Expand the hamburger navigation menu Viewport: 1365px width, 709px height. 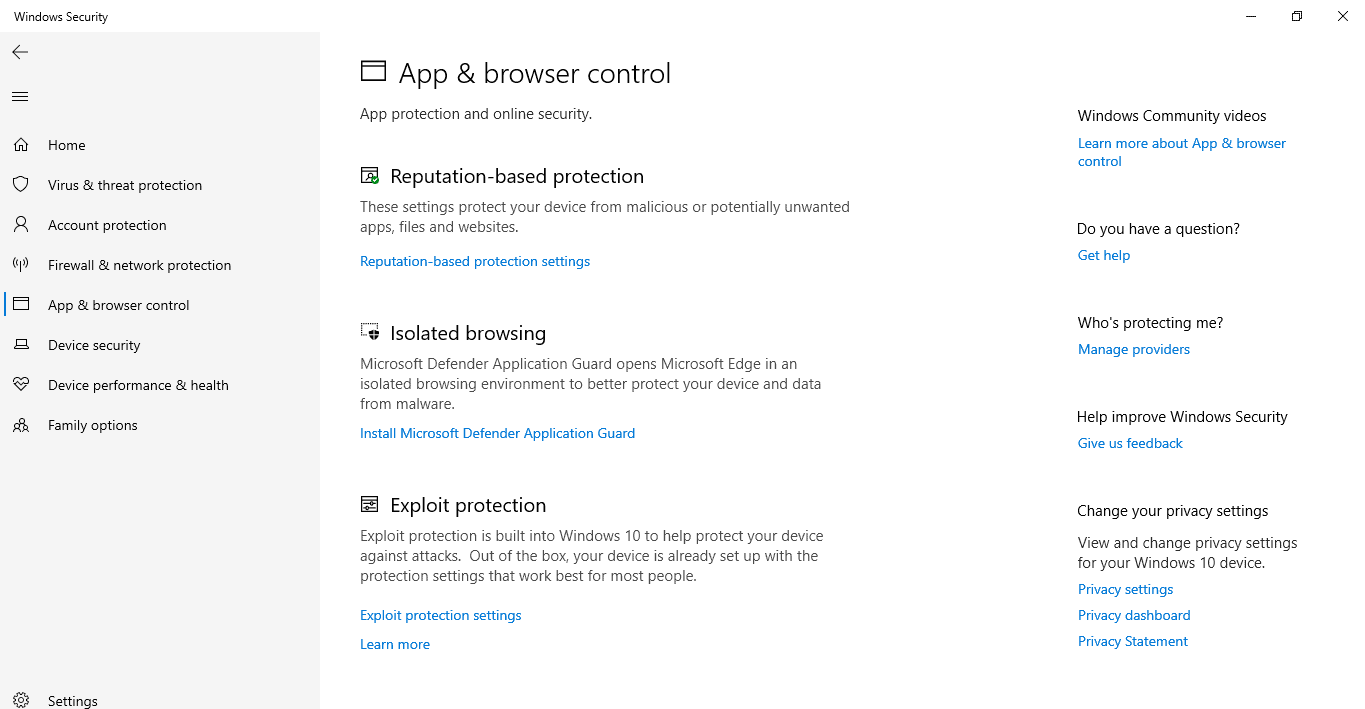(x=20, y=97)
